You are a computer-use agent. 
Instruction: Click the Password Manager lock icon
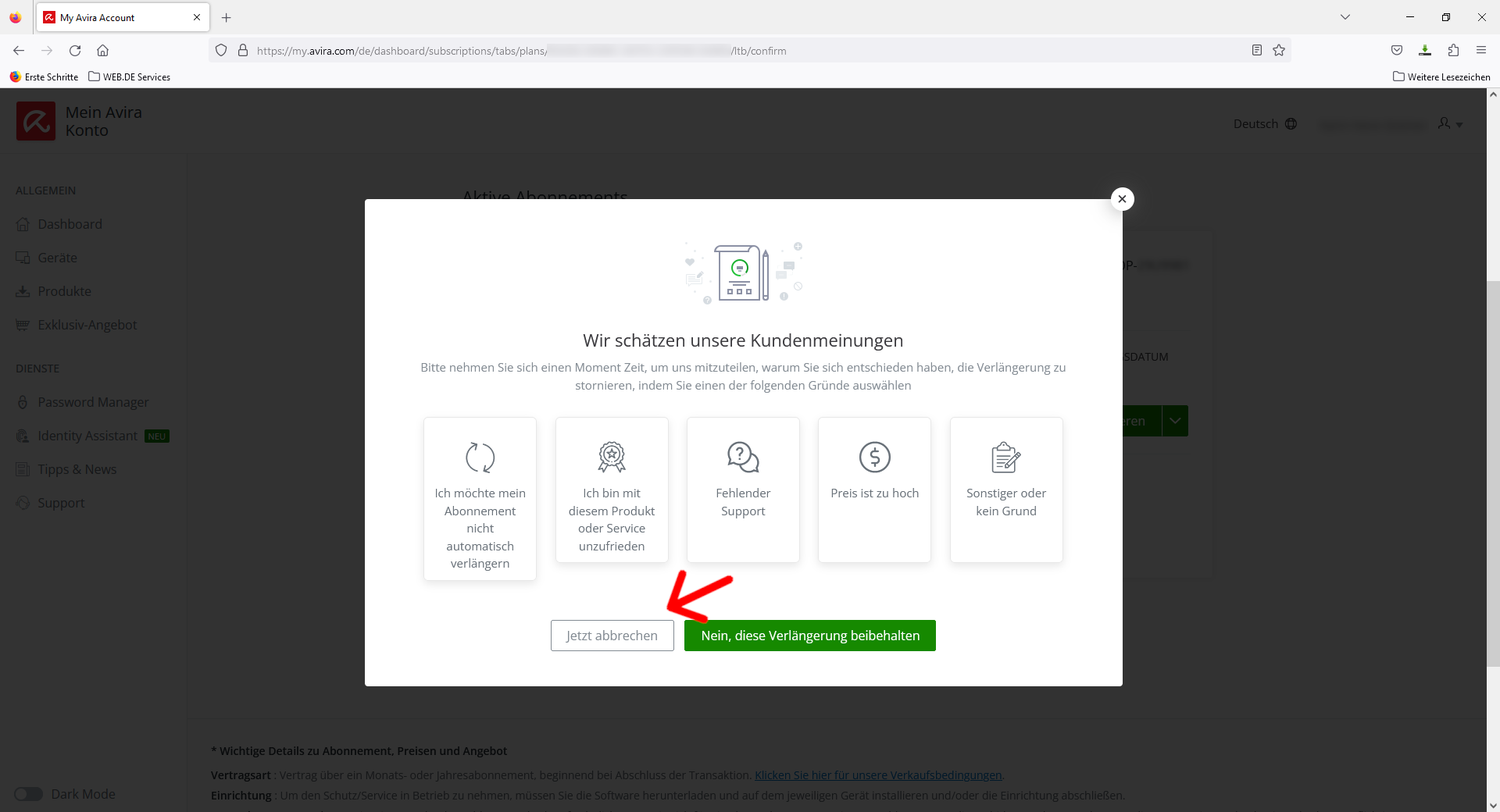point(23,402)
